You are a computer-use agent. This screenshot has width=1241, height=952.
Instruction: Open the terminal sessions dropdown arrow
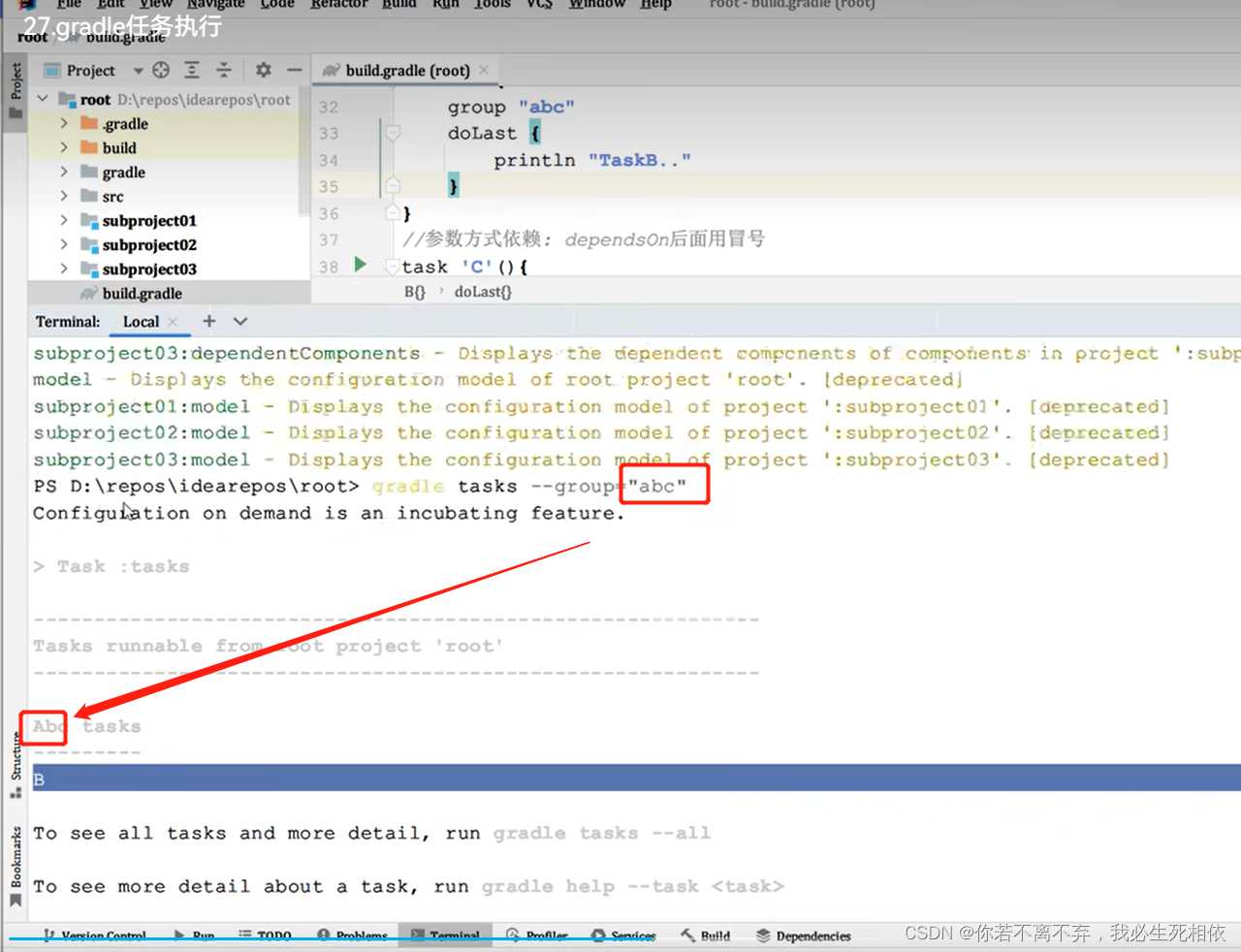tap(240, 321)
